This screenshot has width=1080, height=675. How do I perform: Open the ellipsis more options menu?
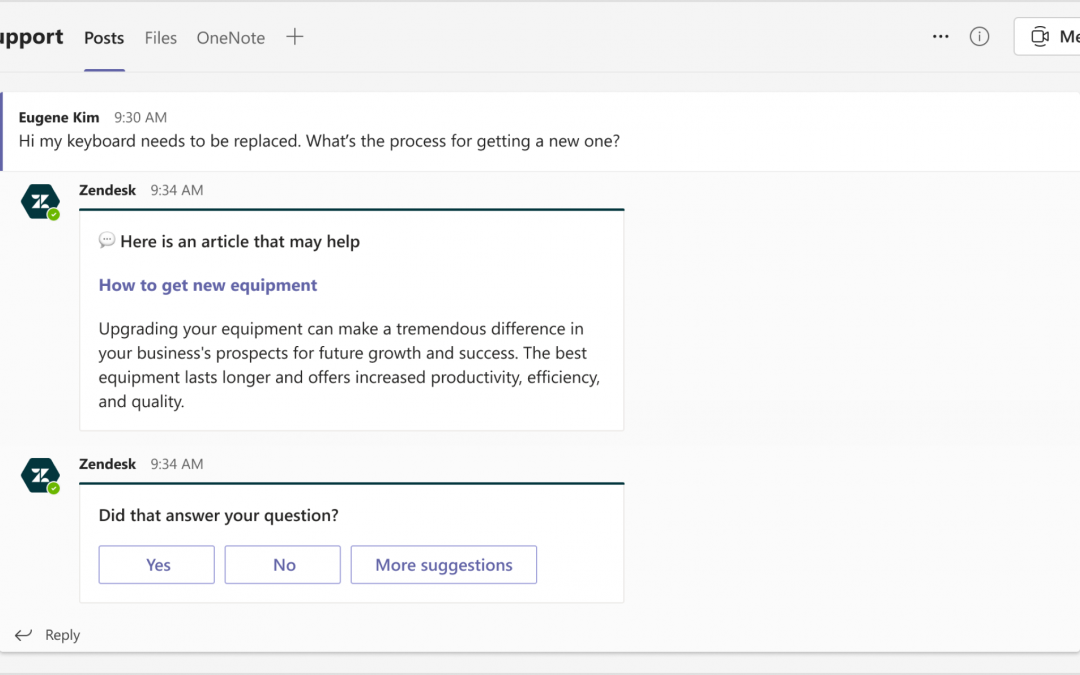pos(940,37)
